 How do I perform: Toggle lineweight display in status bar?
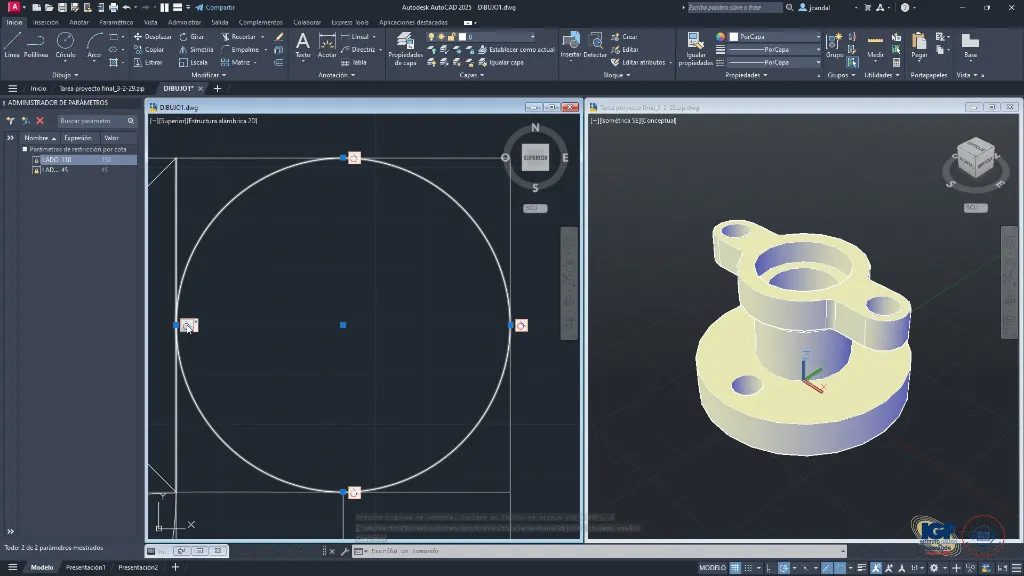click(x=861, y=568)
